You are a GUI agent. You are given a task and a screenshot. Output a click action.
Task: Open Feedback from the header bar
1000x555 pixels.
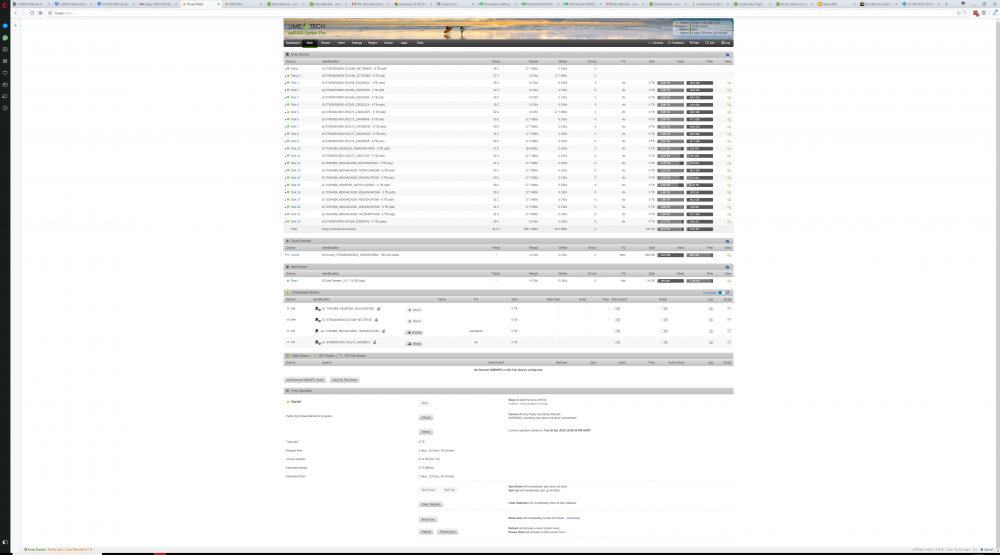point(676,43)
